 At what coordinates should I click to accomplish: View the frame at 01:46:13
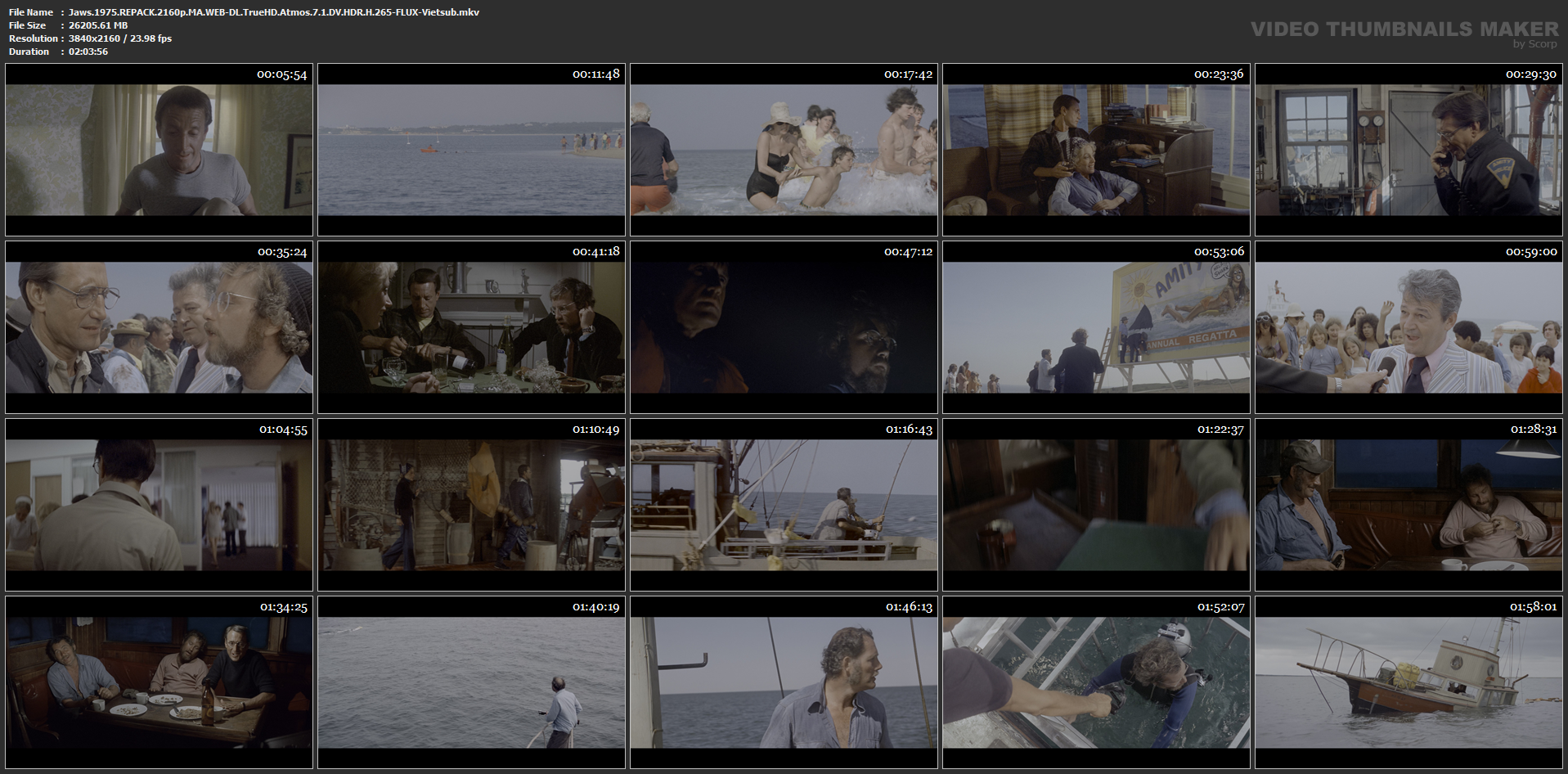784,682
